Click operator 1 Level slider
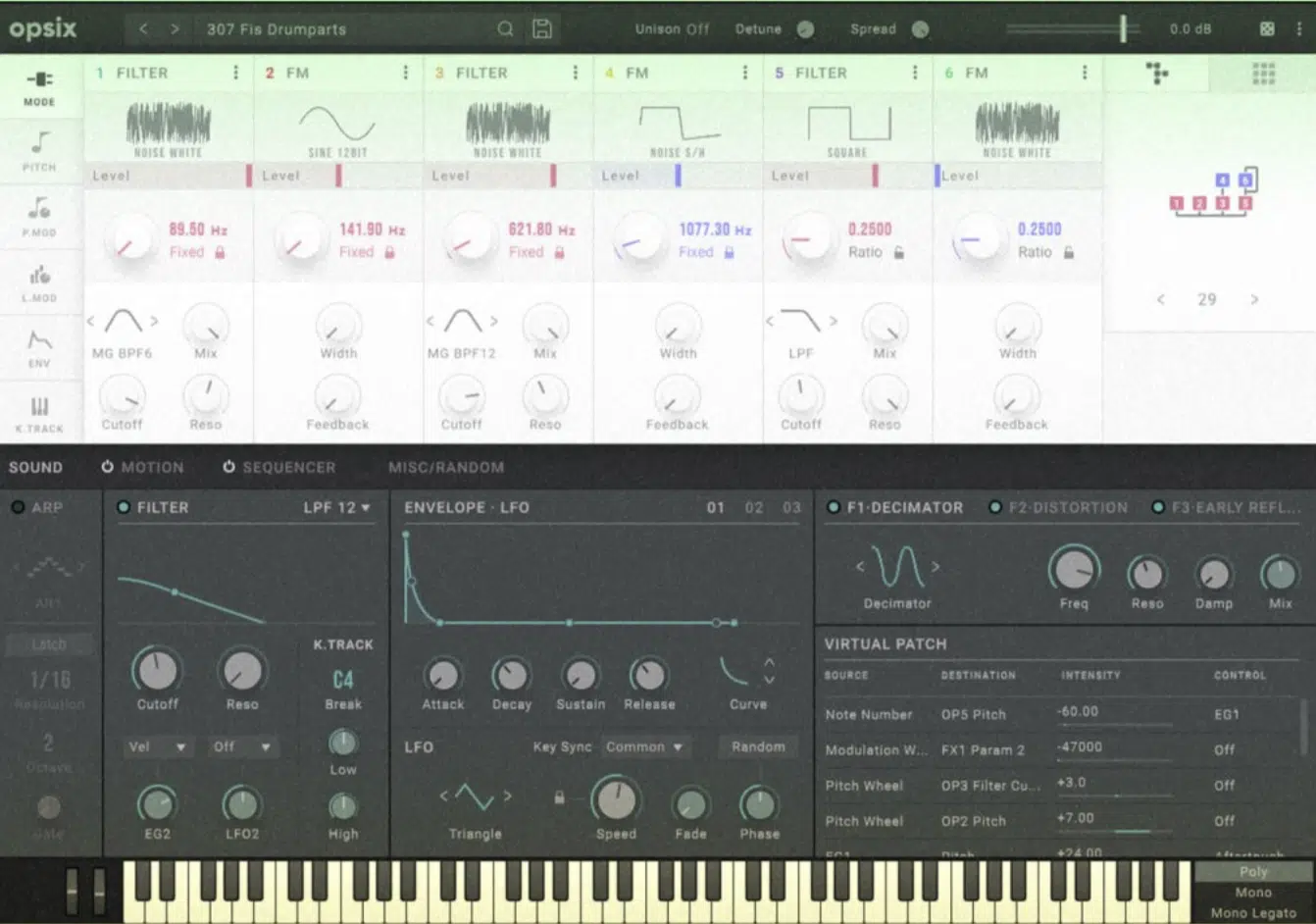 point(169,176)
